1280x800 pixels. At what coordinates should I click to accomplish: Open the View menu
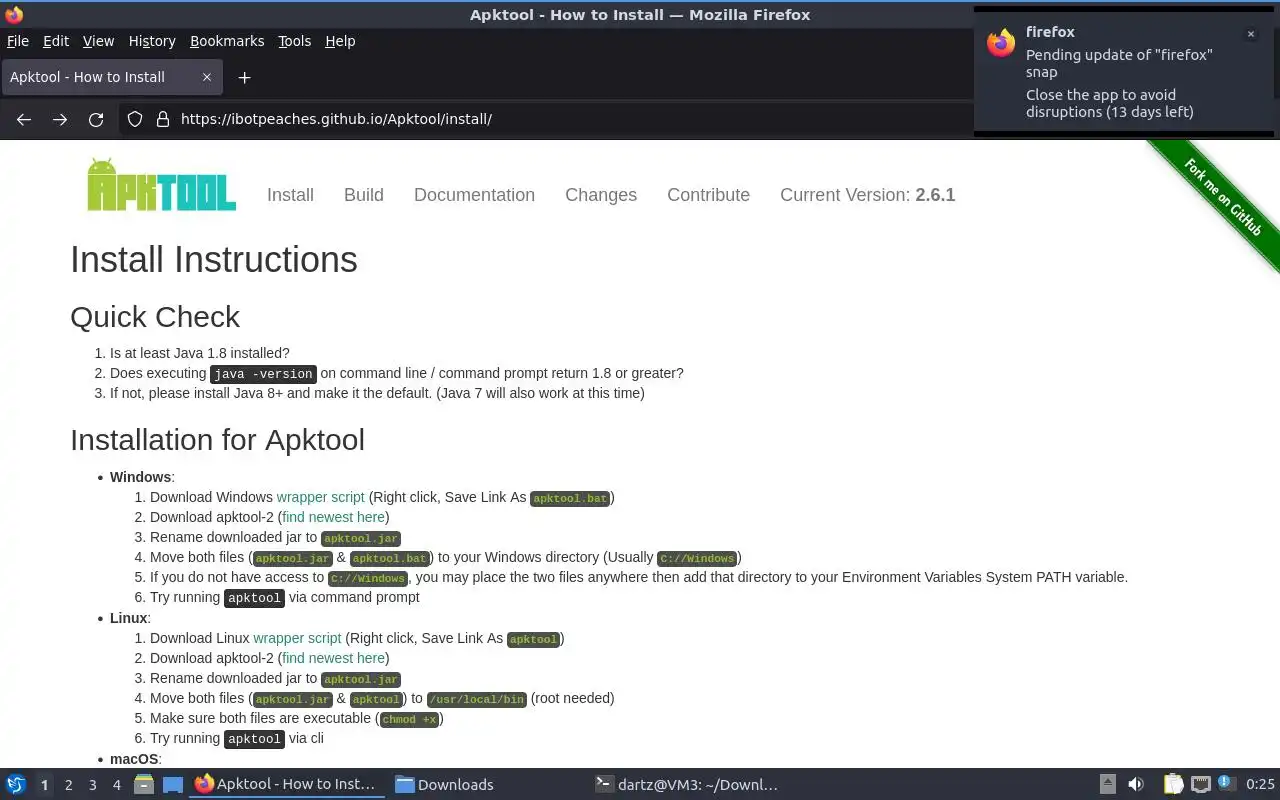98,41
